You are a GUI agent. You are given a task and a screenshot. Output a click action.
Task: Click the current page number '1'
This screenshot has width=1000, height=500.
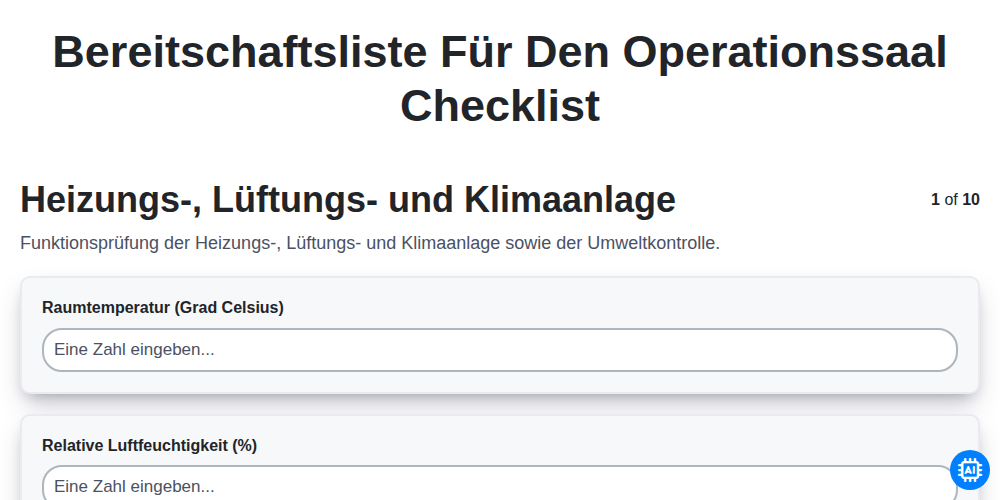pyautogui.click(x=935, y=200)
